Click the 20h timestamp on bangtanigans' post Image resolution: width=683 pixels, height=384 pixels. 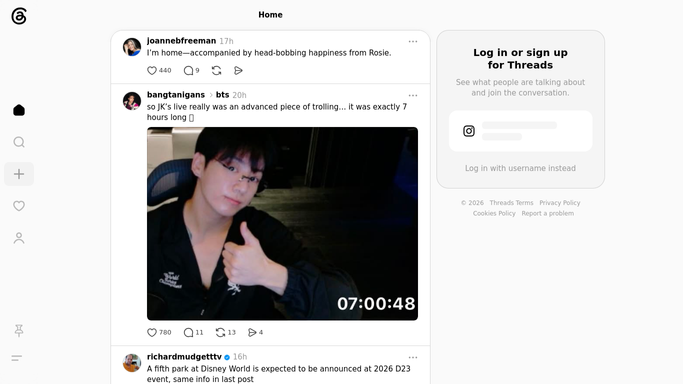[239, 95]
